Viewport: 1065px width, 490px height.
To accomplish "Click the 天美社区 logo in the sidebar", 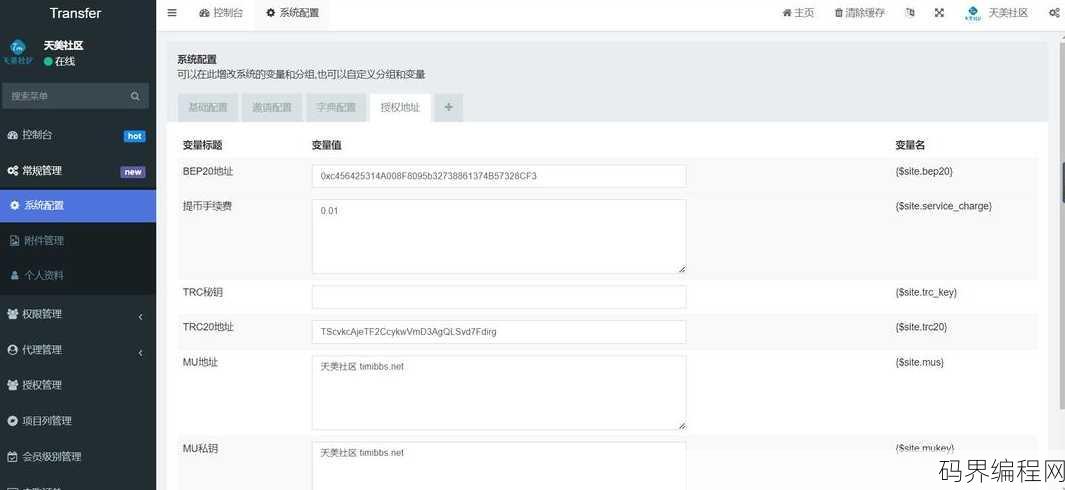I will pyautogui.click(x=18, y=50).
